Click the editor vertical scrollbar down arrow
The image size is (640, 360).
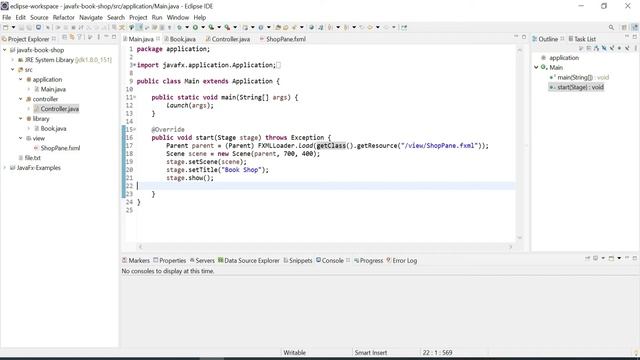tap(520, 238)
